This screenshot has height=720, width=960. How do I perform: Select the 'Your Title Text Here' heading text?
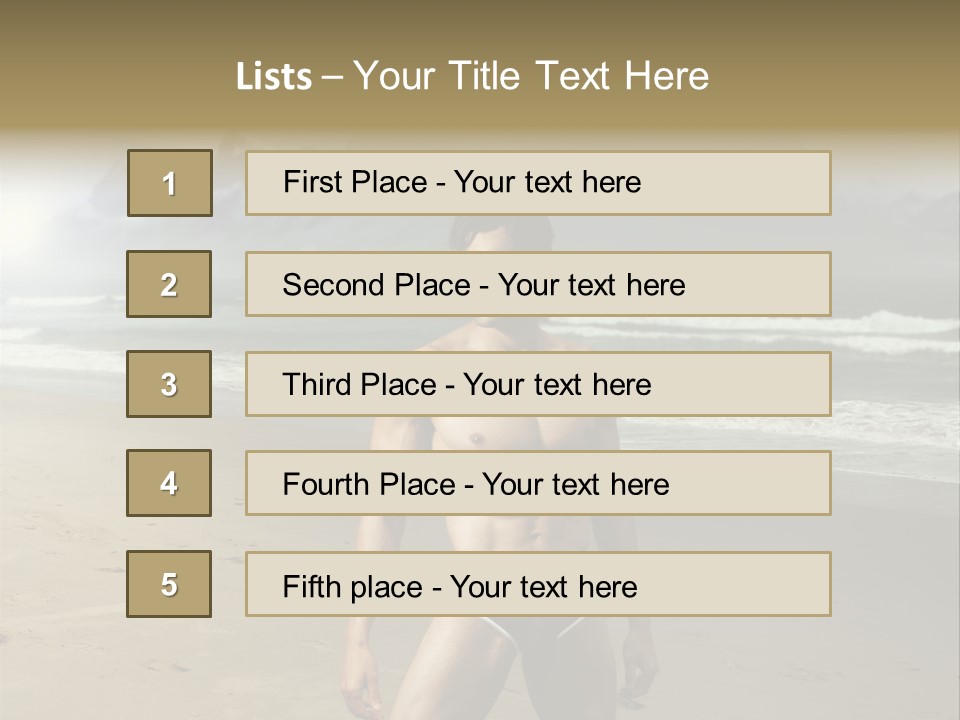click(531, 76)
